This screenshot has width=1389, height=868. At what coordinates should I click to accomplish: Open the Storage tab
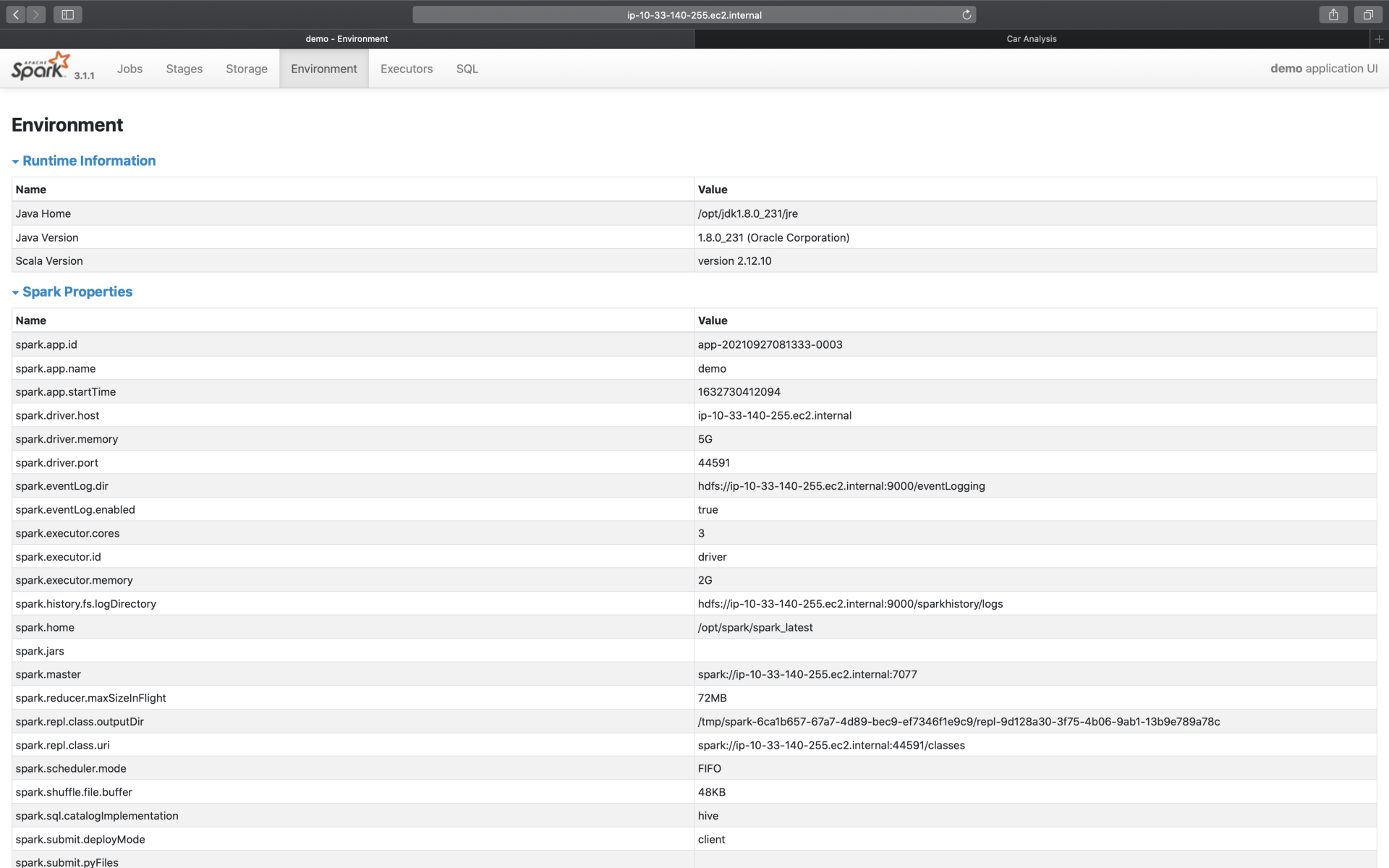click(246, 69)
